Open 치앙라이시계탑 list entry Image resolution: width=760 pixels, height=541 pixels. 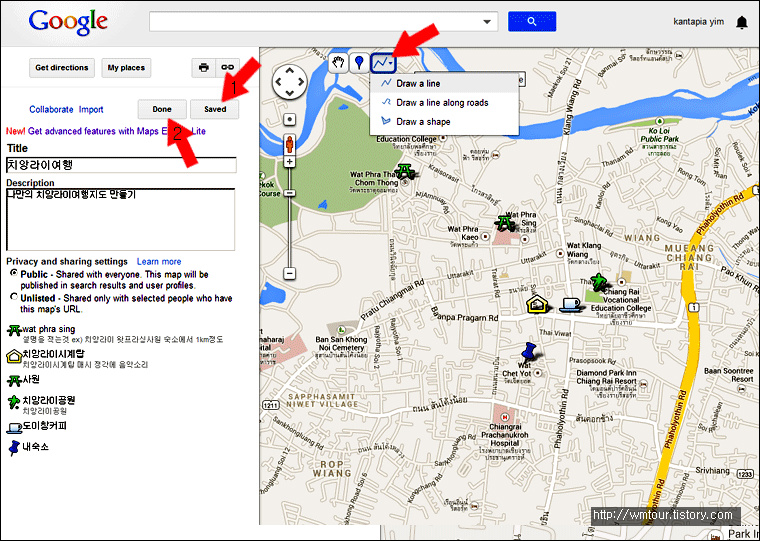pyautogui.click(x=53, y=354)
